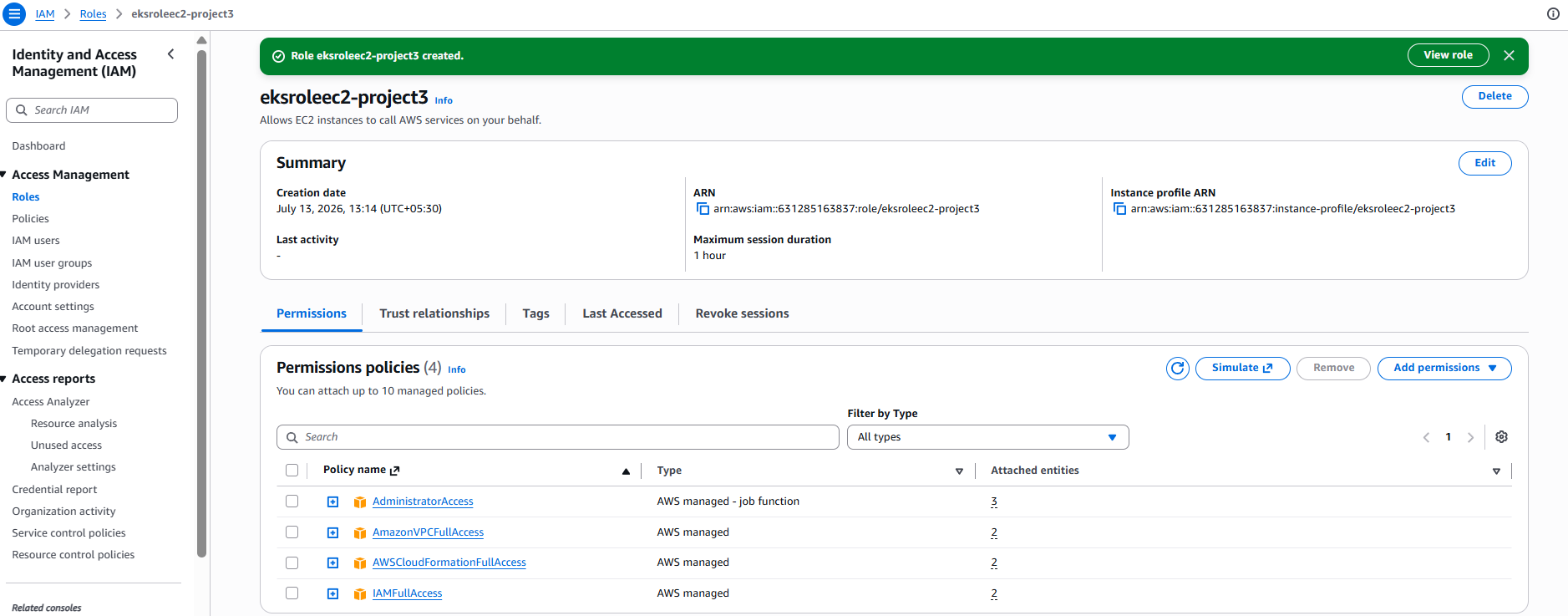Open IAM users in the sidebar
This screenshot has height=616, width=1568.
click(x=36, y=241)
